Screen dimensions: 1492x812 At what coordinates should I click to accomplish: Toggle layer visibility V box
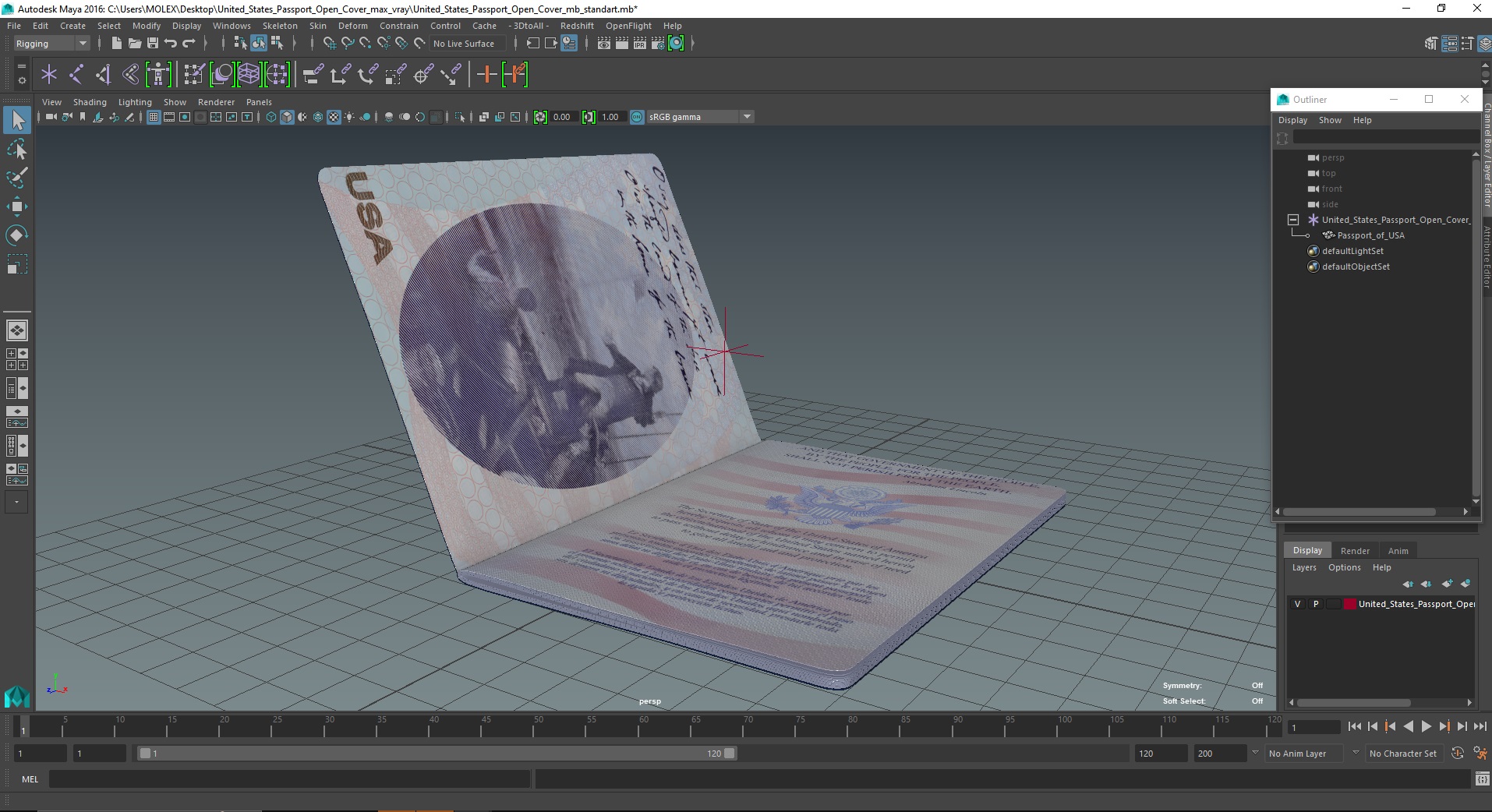pyautogui.click(x=1297, y=604)
